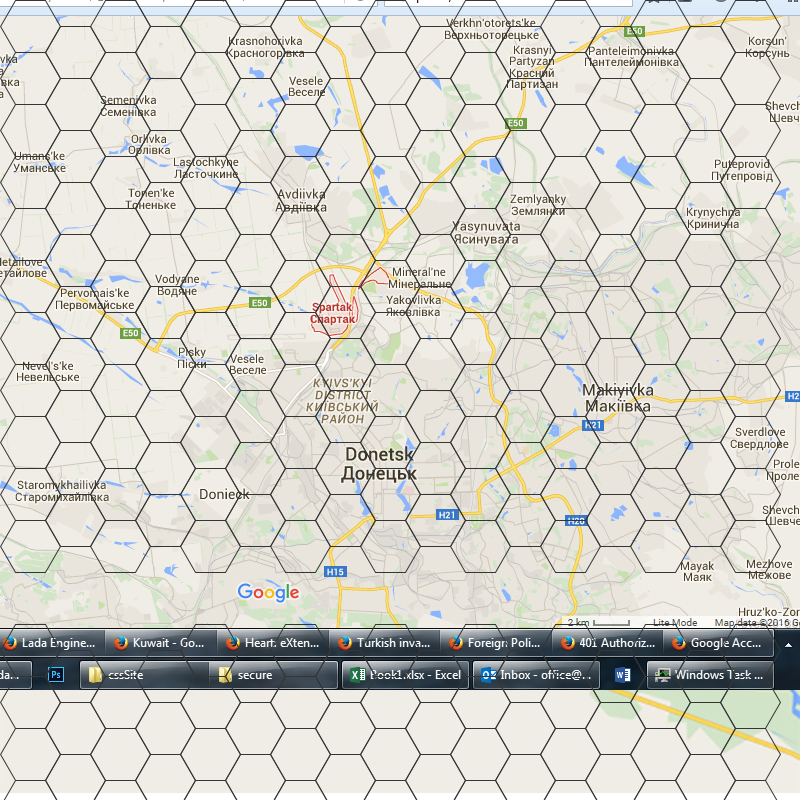The height and width of the screenshot is (800, 800).
Task: Click the Panteleimonivka label
Action: (x=631, y=56)
